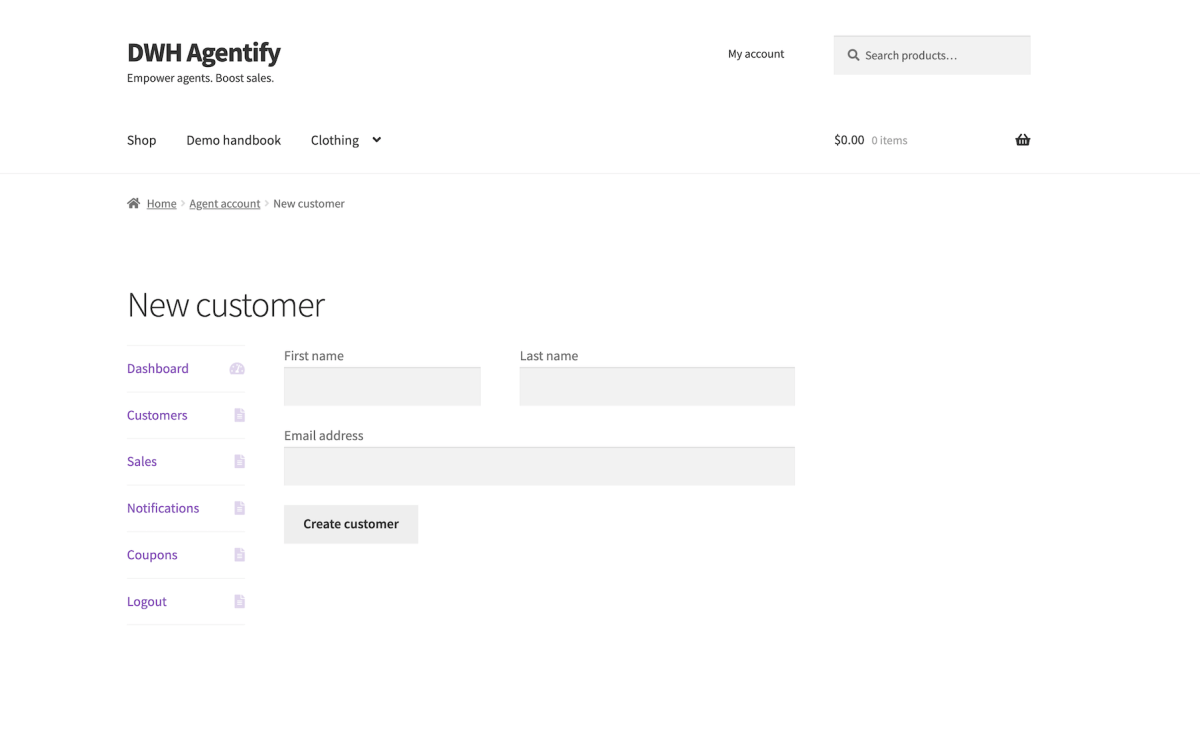Click the shopping basket cart icon

point(1022,140)
